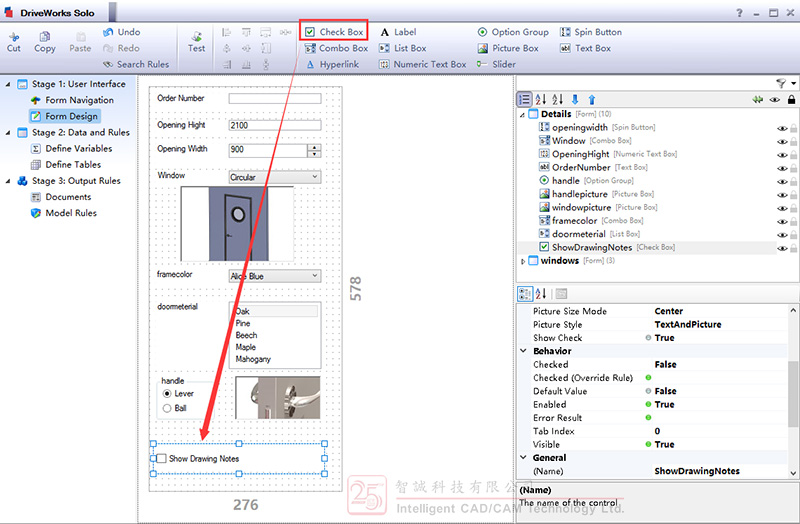Click the Order Number text field
The image size is (800, 524).
(x=274, y=98)
